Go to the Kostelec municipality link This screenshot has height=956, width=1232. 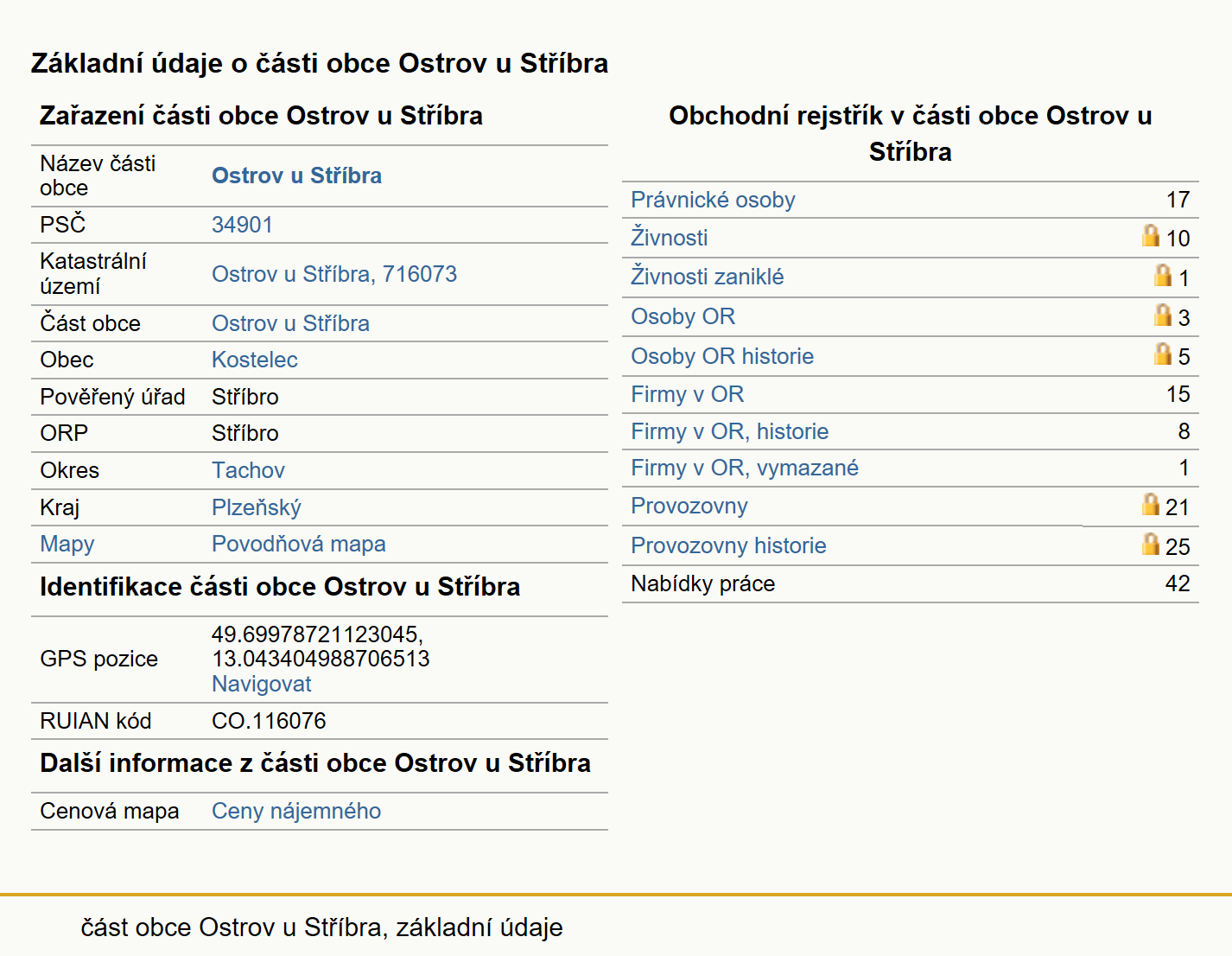254,360
